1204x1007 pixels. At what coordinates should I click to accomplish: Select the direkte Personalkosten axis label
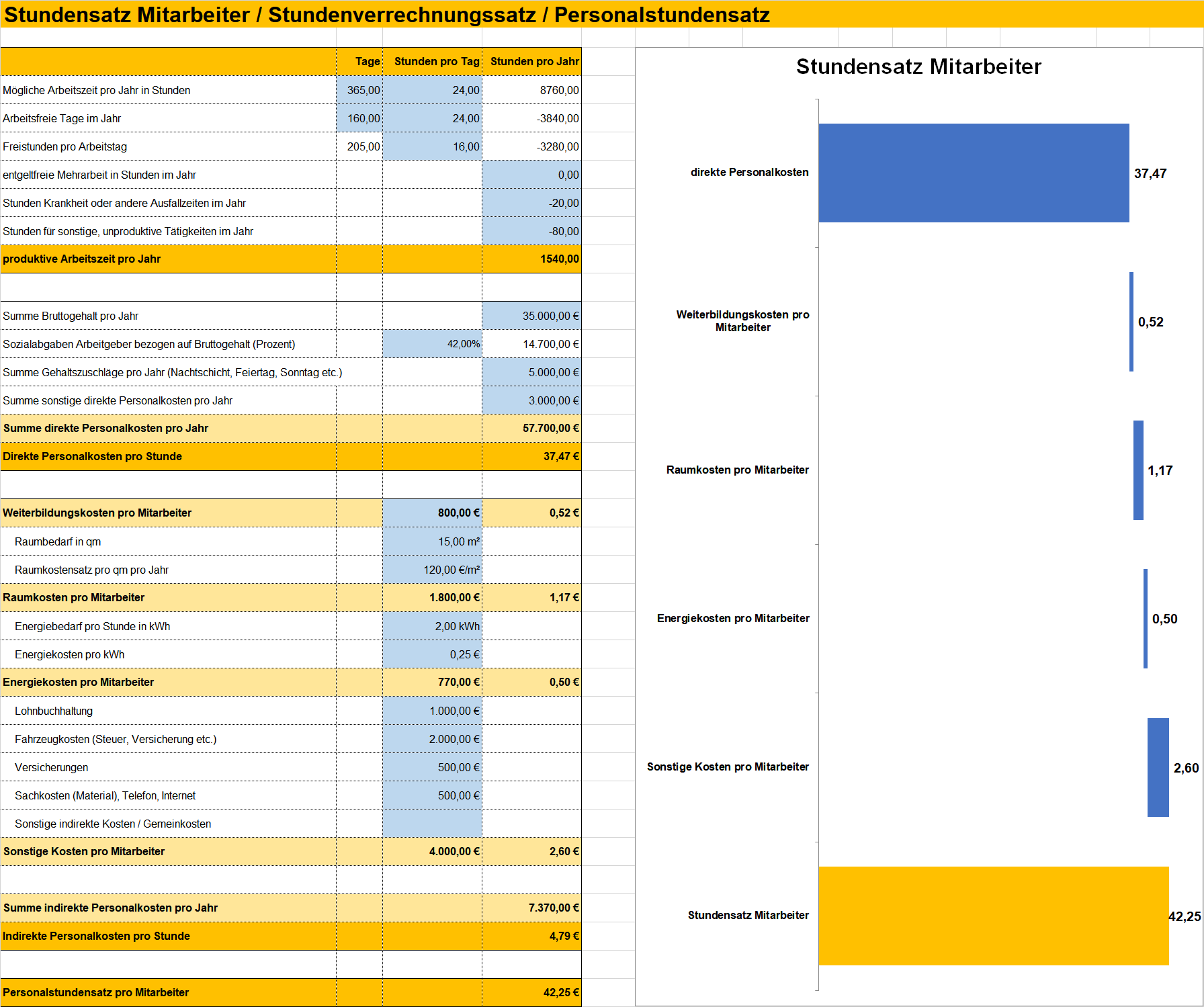[750, 172]
